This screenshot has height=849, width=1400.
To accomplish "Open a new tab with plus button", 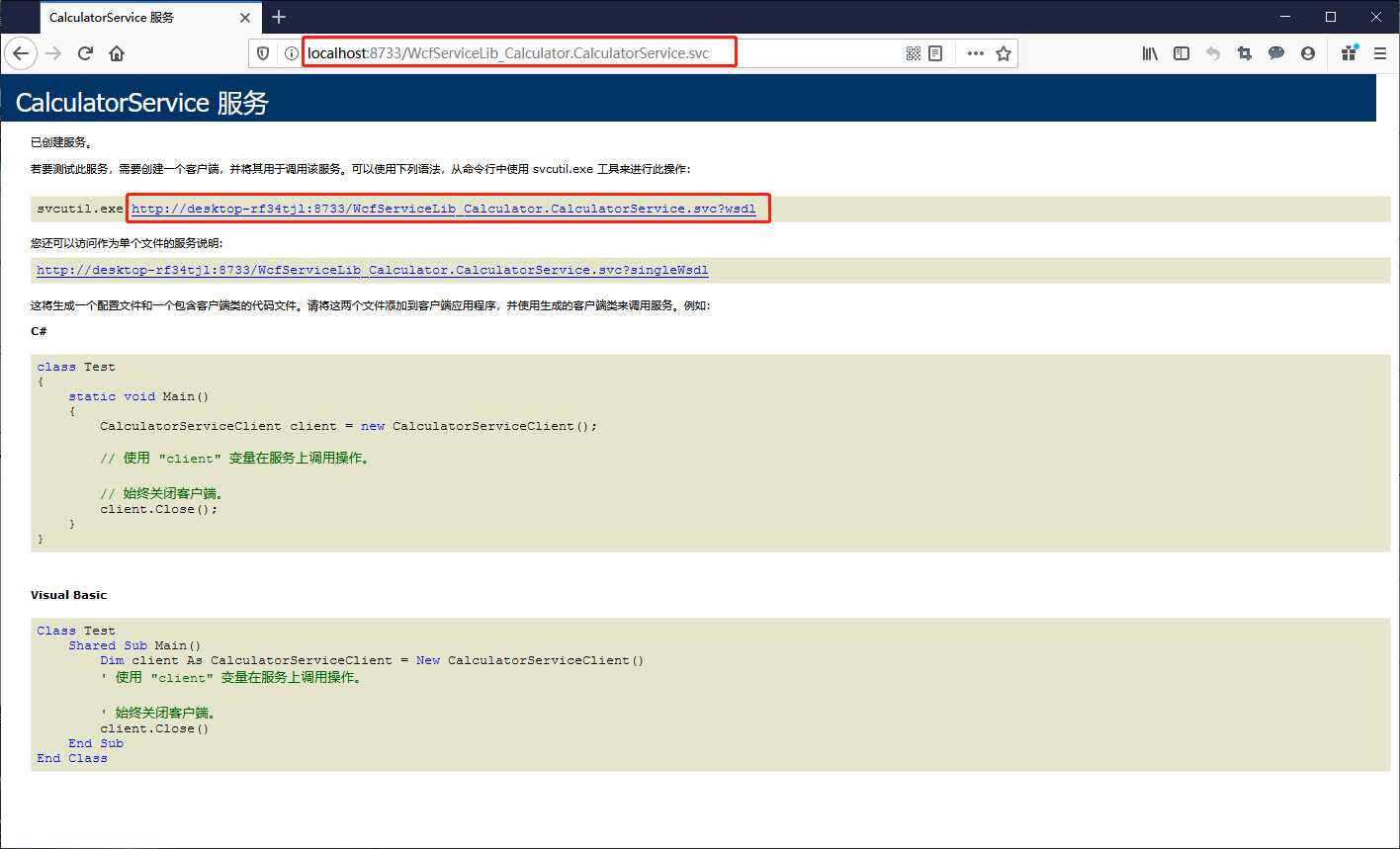I will pyautogui.click(x=279, y=17).
